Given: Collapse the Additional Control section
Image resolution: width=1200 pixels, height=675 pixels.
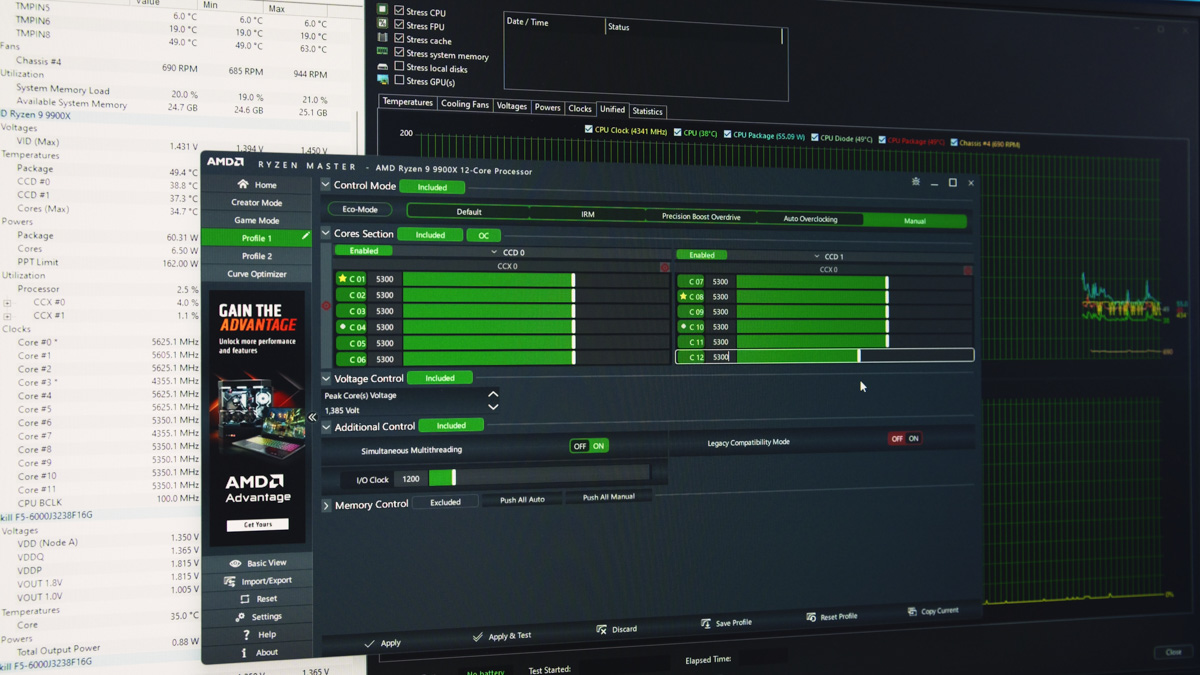Looking at the screenshot, I should click(325, 426).
